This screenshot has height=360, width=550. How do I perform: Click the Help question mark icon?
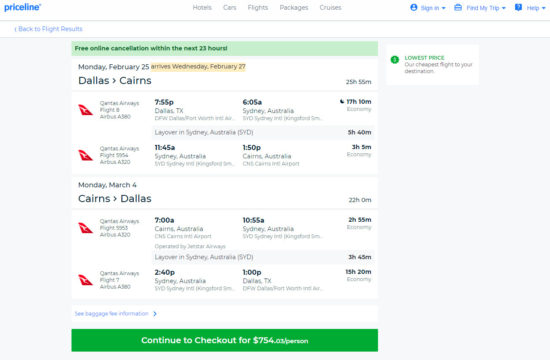[x=518, y=7]
